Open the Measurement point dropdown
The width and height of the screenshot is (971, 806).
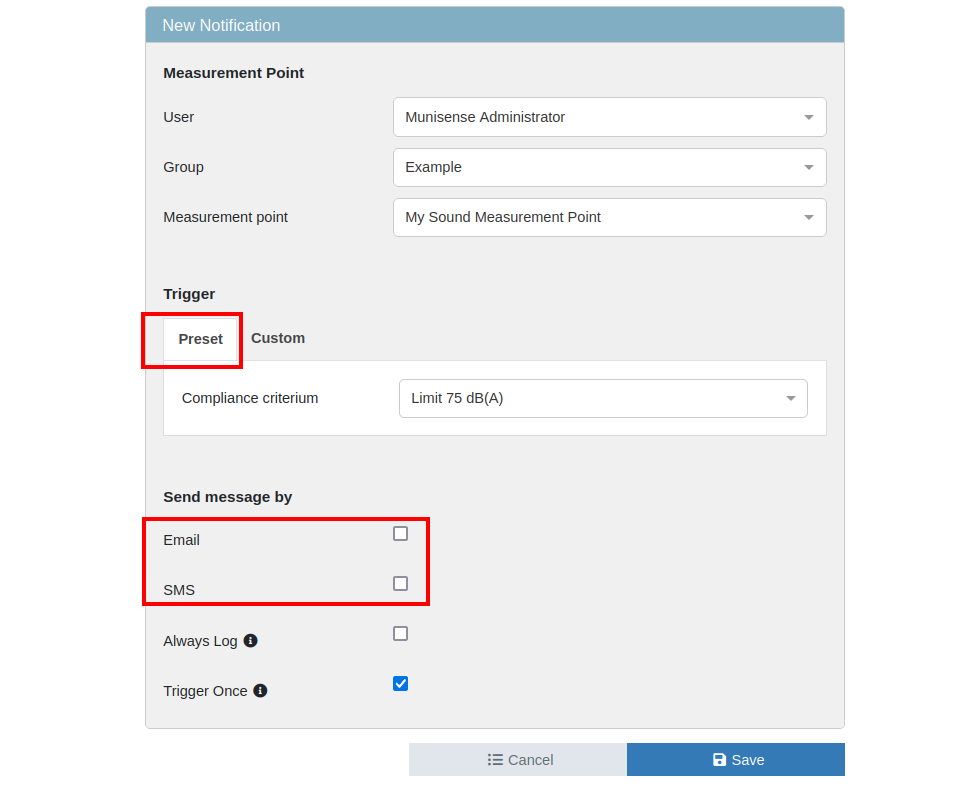[609, 217]
